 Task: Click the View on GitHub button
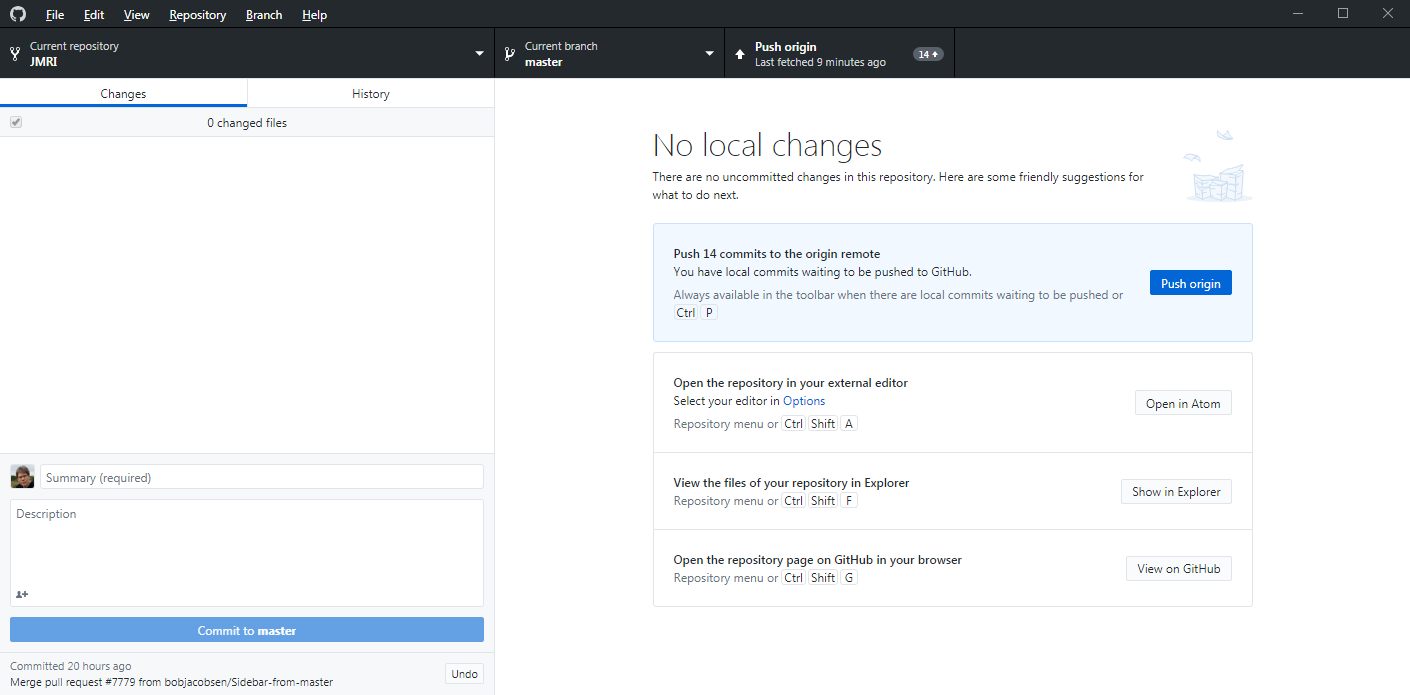(1178, 569)
